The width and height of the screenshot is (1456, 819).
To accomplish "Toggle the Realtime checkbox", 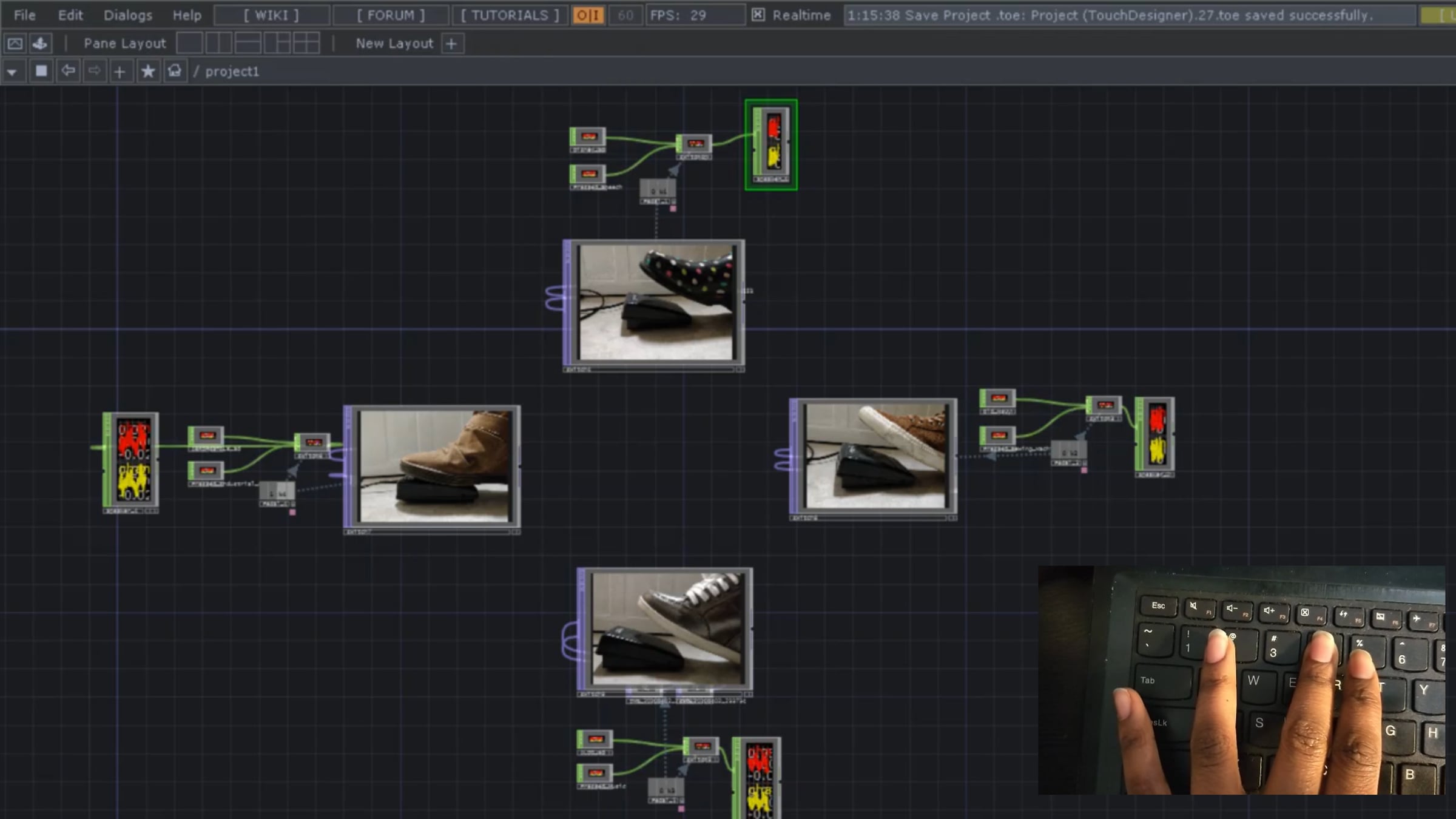I will 758,15.
